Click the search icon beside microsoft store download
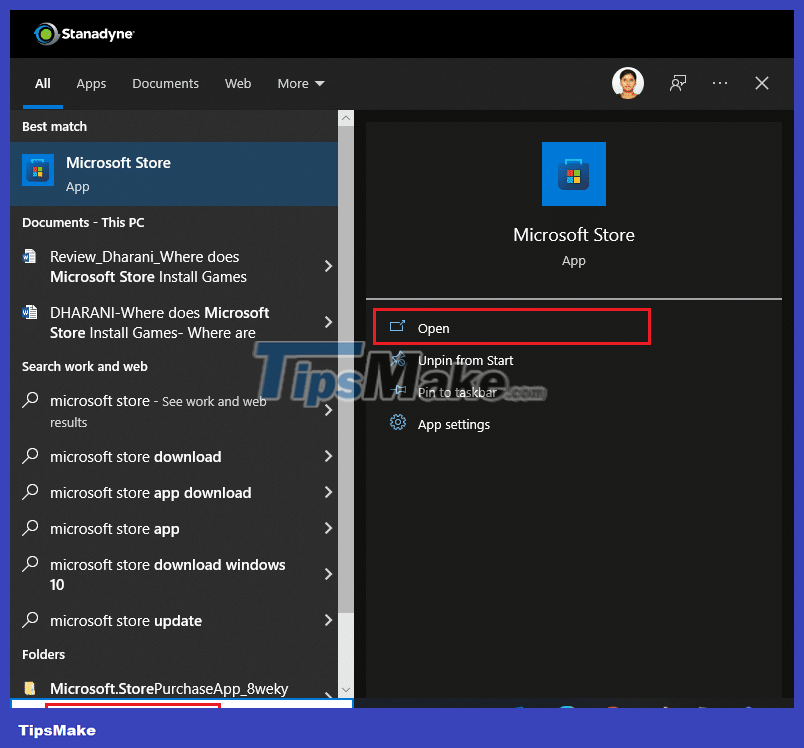Image resolution: width=804 pixels, height=748 pixels. click(x=31, y=457)
